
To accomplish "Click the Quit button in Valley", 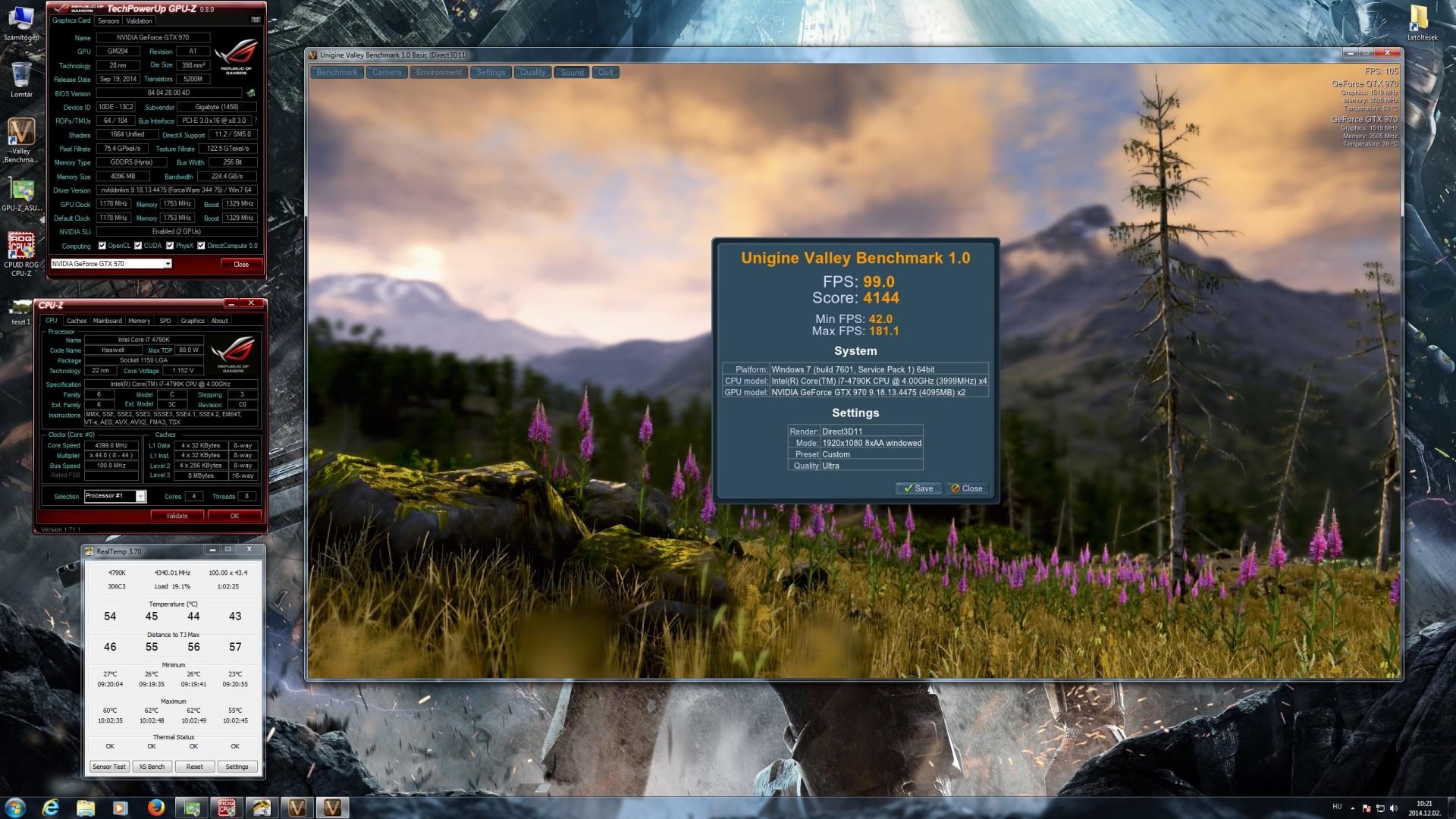I will [606, 73].
